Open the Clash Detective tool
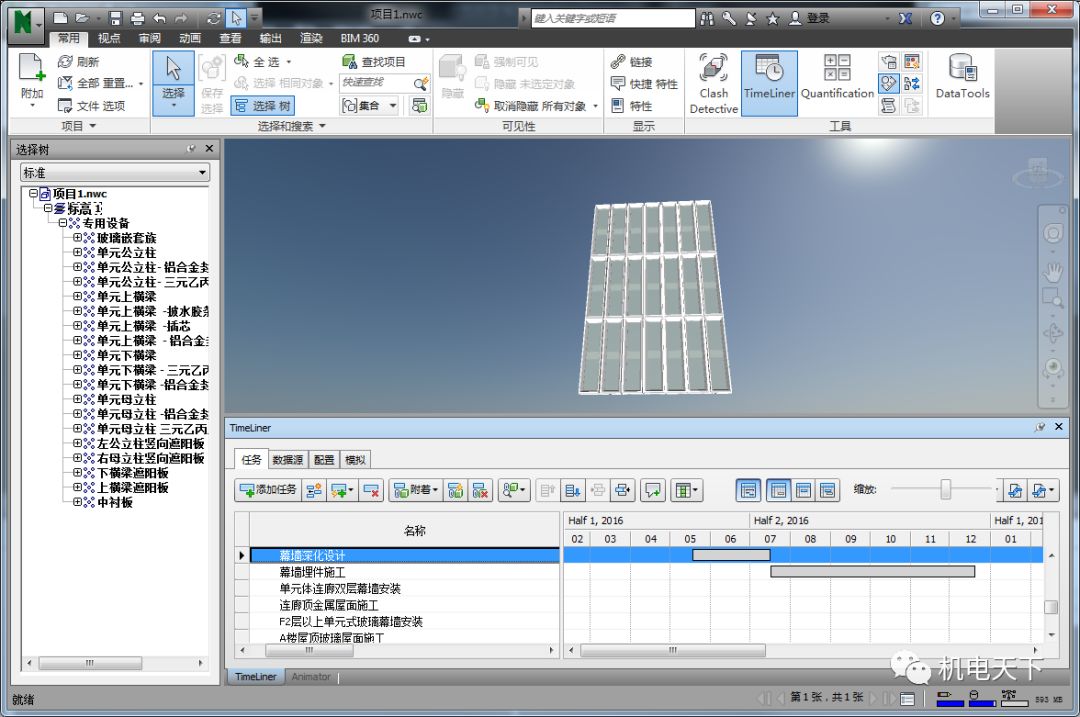1080x717 pixels. click(x=713, y=83)
